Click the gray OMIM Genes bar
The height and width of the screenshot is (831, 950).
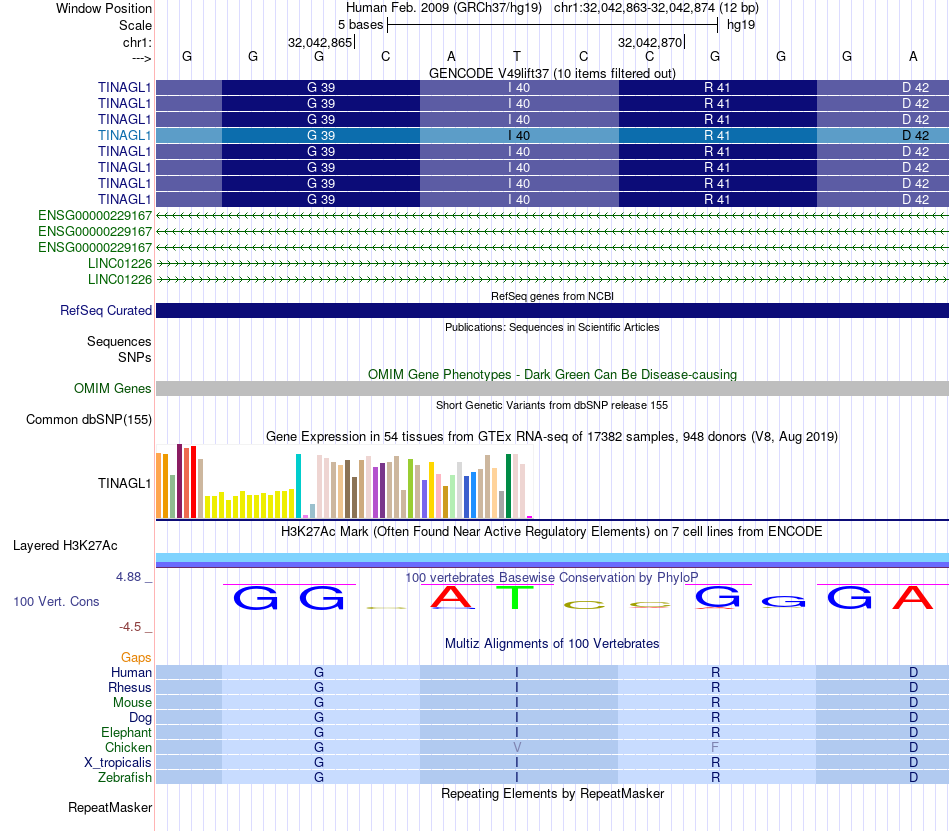(x=552, y=388)
